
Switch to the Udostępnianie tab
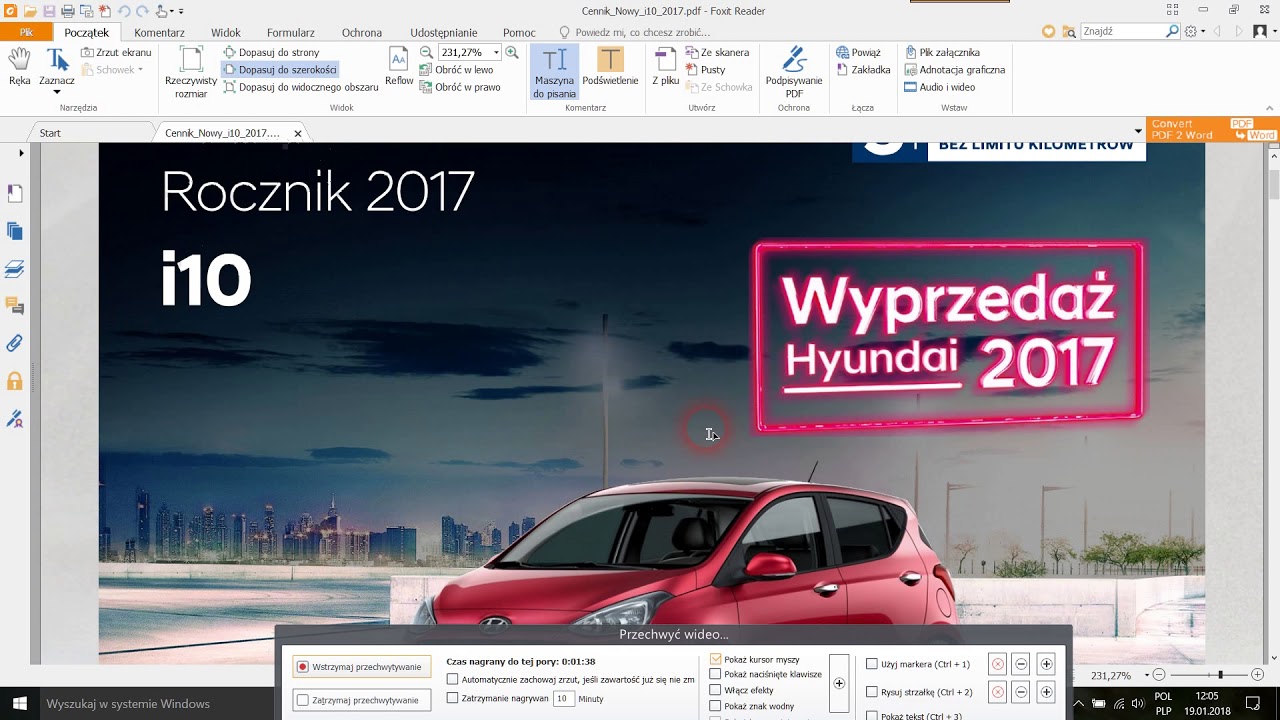pos(444,33)
